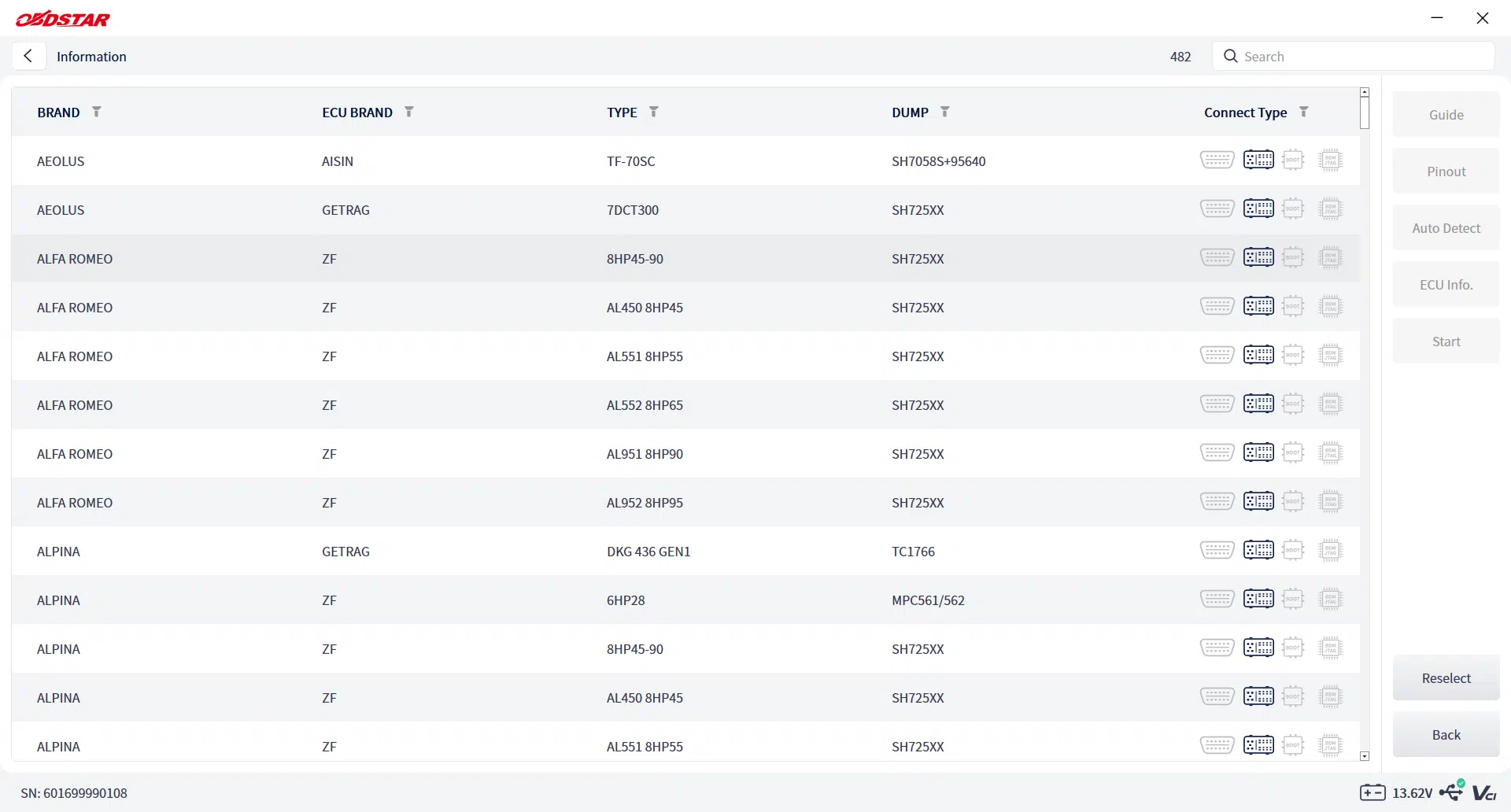1511x812 pixels.
Task: Click the table scrollbar down arrow
Action: click(x=1365, y=756)
